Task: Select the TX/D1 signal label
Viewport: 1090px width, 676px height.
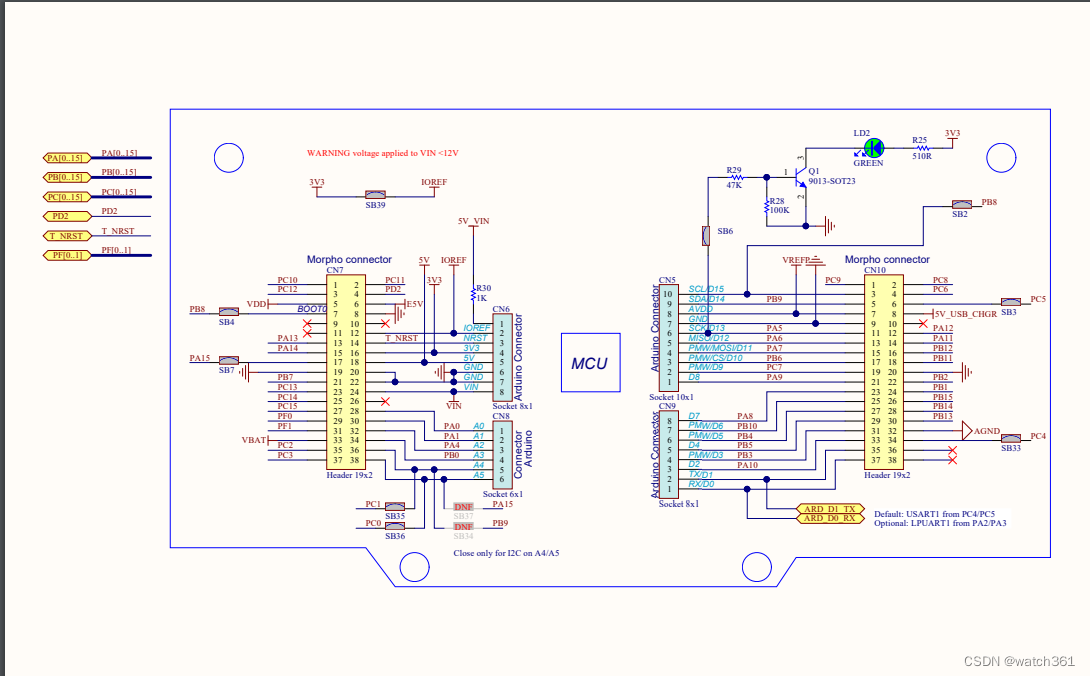Action: point(701,474)
